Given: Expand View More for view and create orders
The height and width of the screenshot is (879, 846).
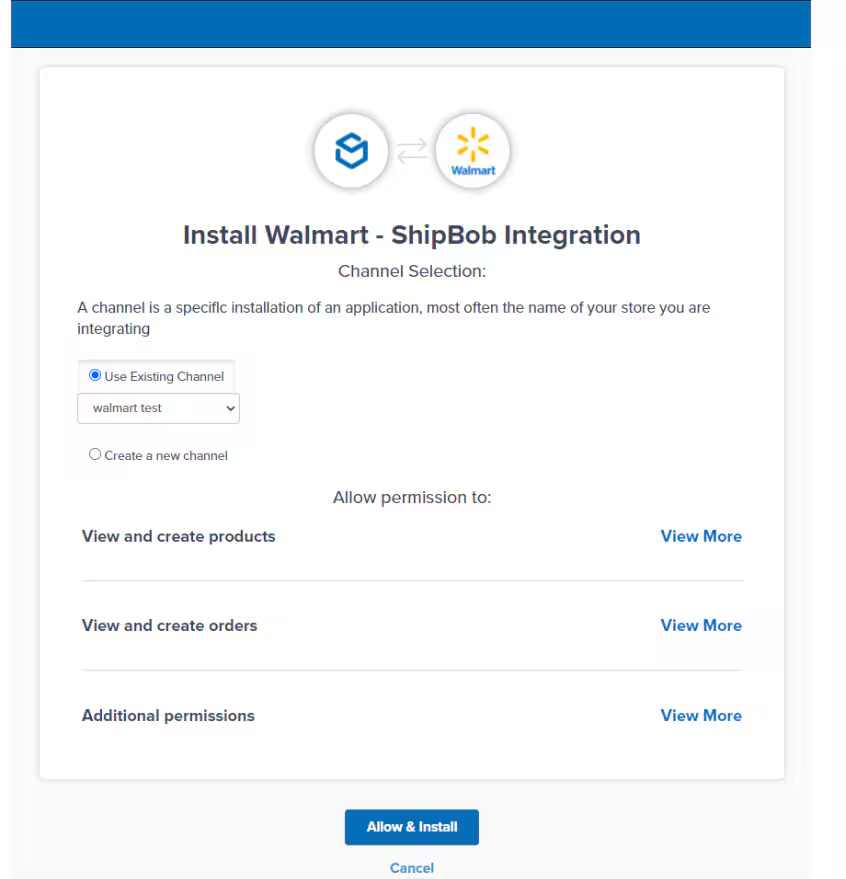Looking at the screenshot, I should tap(701, 625).
